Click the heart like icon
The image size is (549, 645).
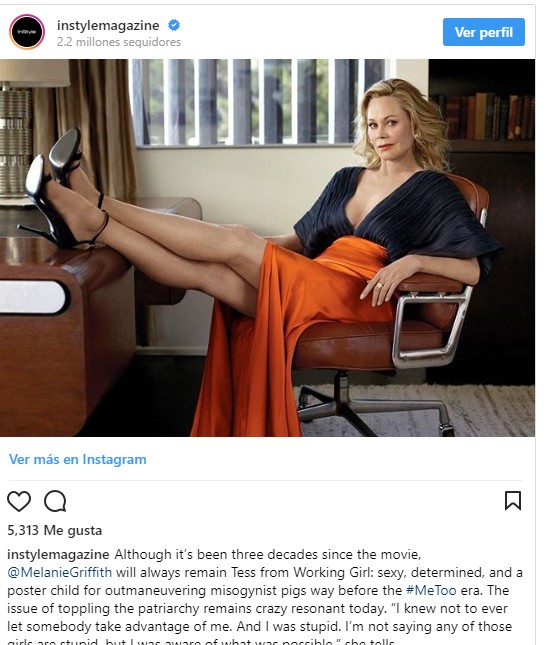tap(19, 501)
